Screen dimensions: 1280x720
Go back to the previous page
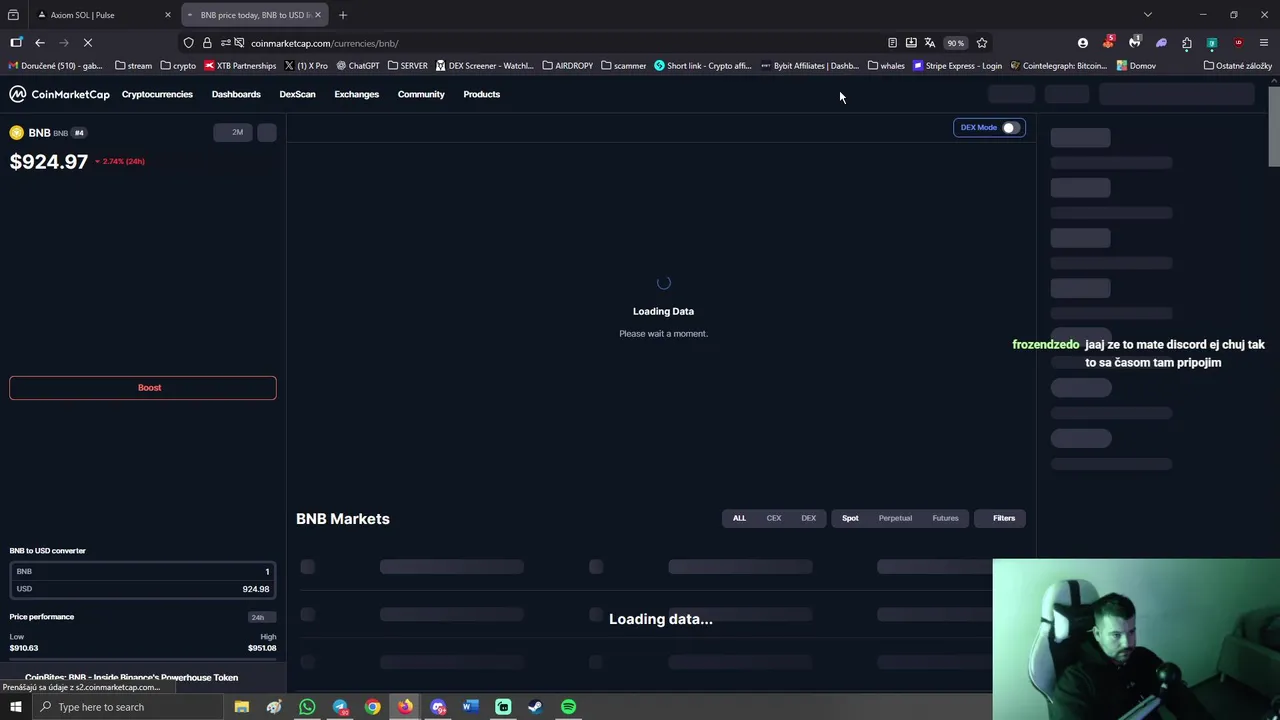[x=40, y=43]
